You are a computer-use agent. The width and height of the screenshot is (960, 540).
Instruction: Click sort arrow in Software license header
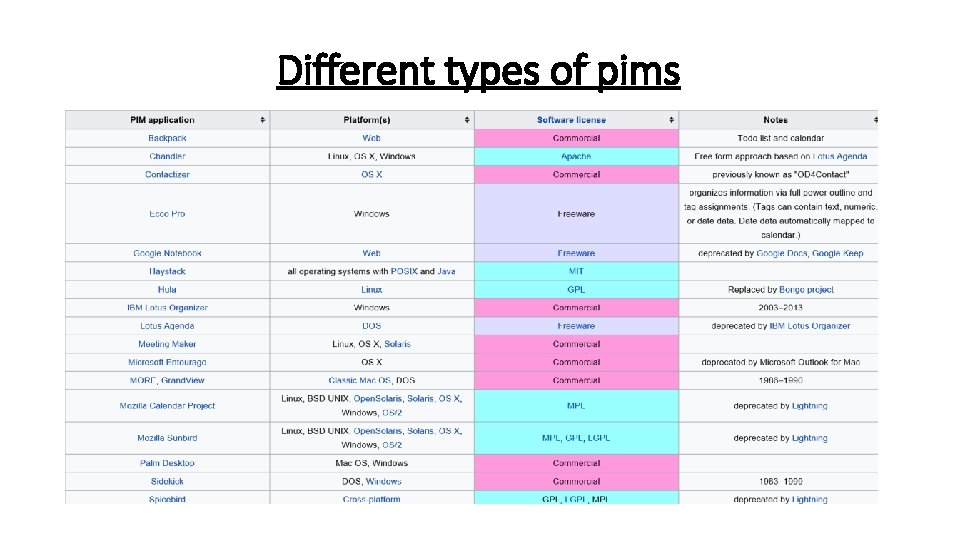point(672,120)
